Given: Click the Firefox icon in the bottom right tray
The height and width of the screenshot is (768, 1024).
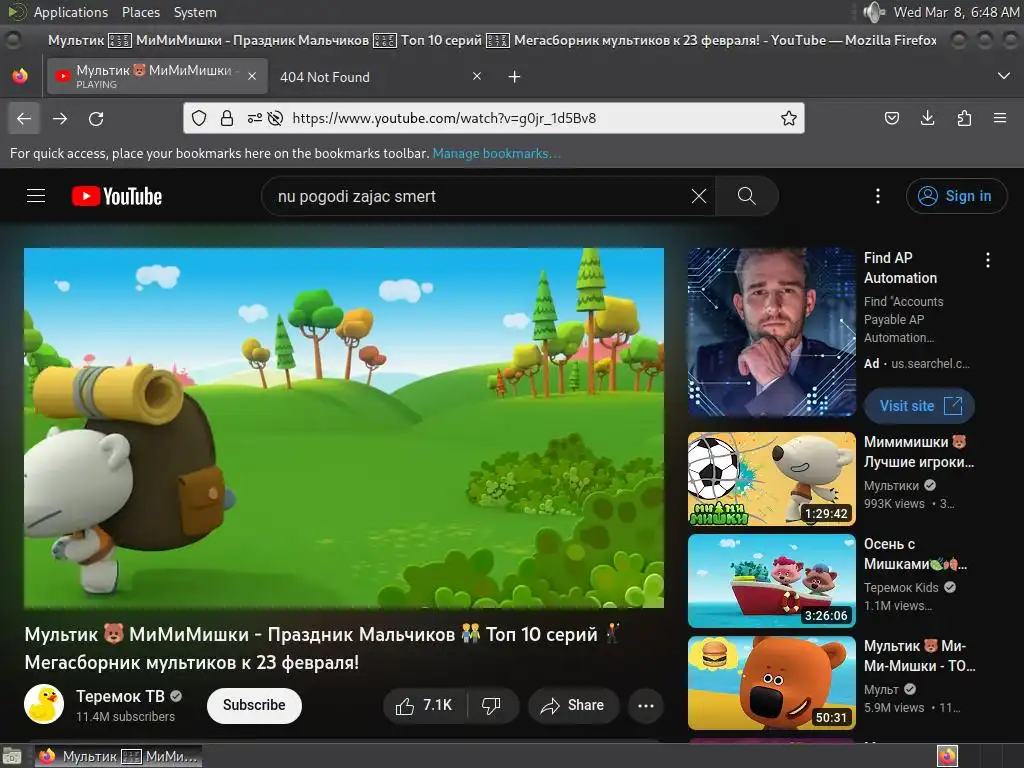Looking at the screenshot, I should (947, 756).
